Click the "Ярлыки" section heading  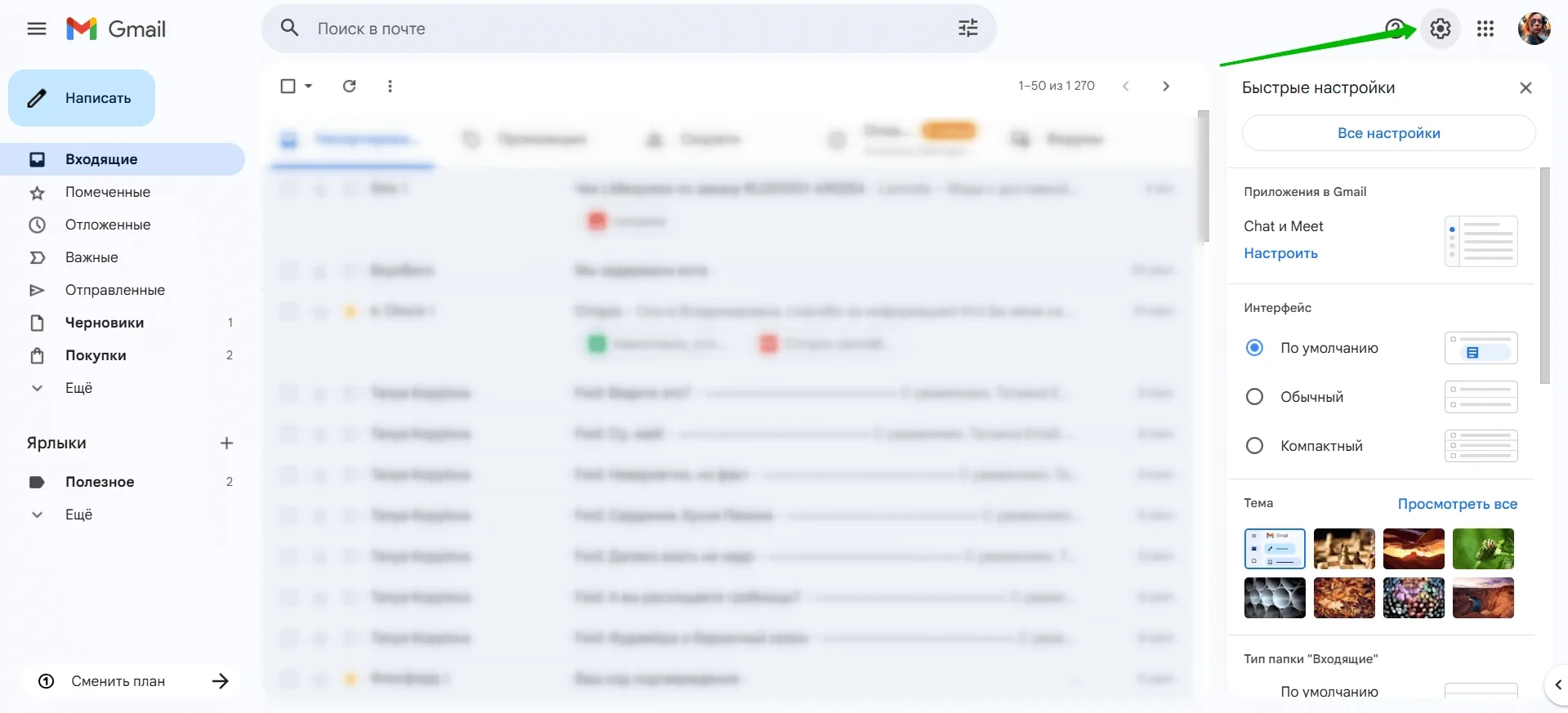56,443
